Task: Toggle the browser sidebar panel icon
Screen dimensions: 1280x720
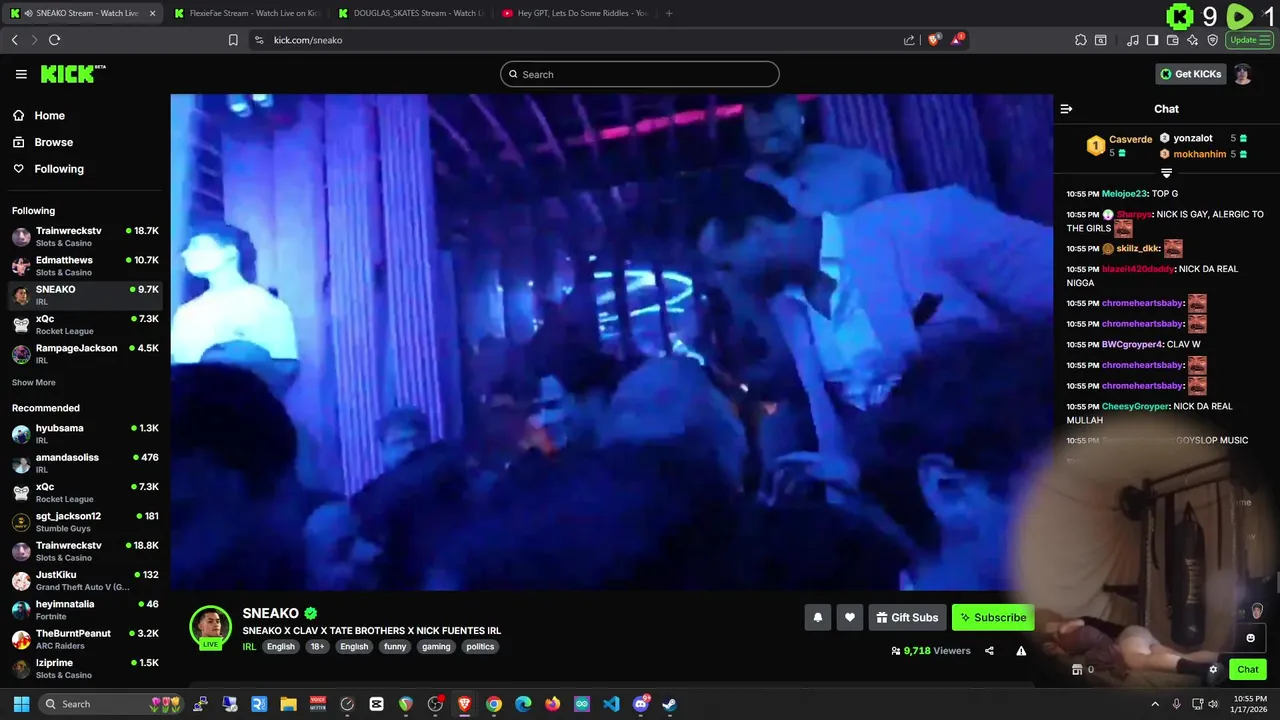Action: [1152, 40]
